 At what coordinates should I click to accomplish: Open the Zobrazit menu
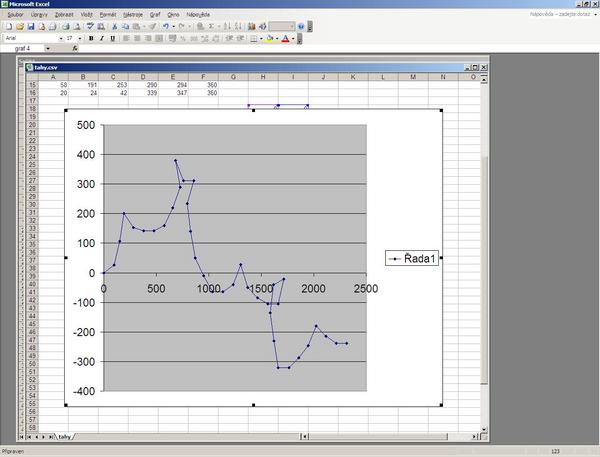click(64, 15)
